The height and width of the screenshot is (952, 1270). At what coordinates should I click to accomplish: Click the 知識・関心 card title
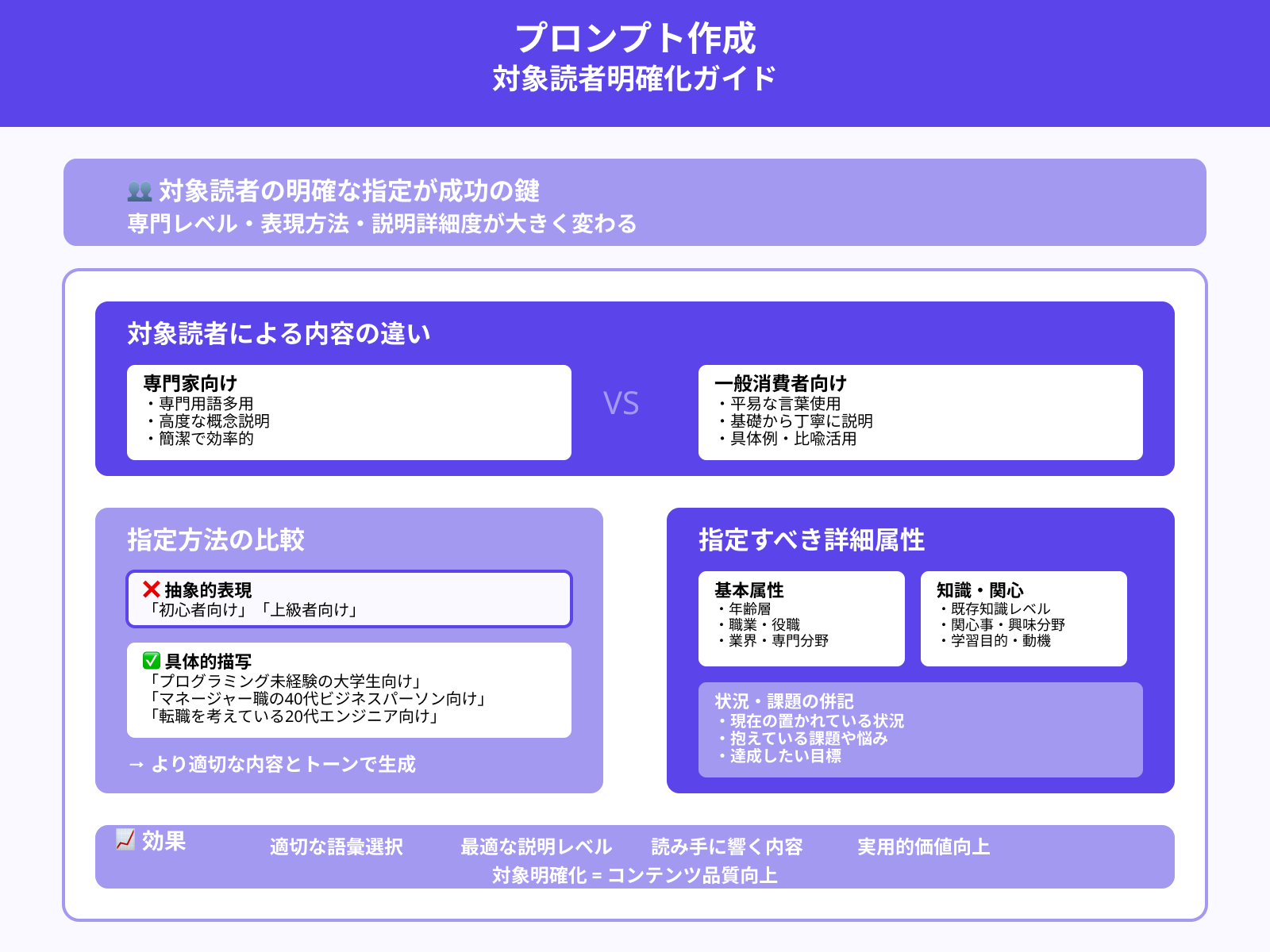point(979,590)
